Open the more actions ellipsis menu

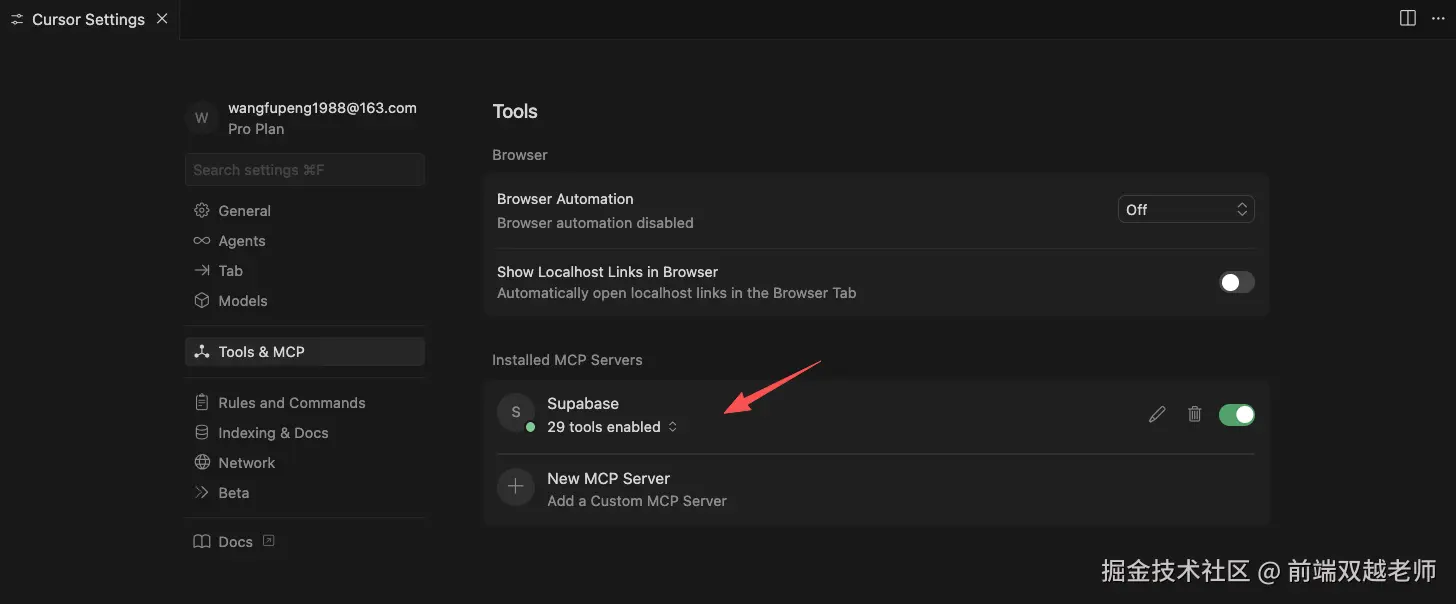(x=1437, y=18)
